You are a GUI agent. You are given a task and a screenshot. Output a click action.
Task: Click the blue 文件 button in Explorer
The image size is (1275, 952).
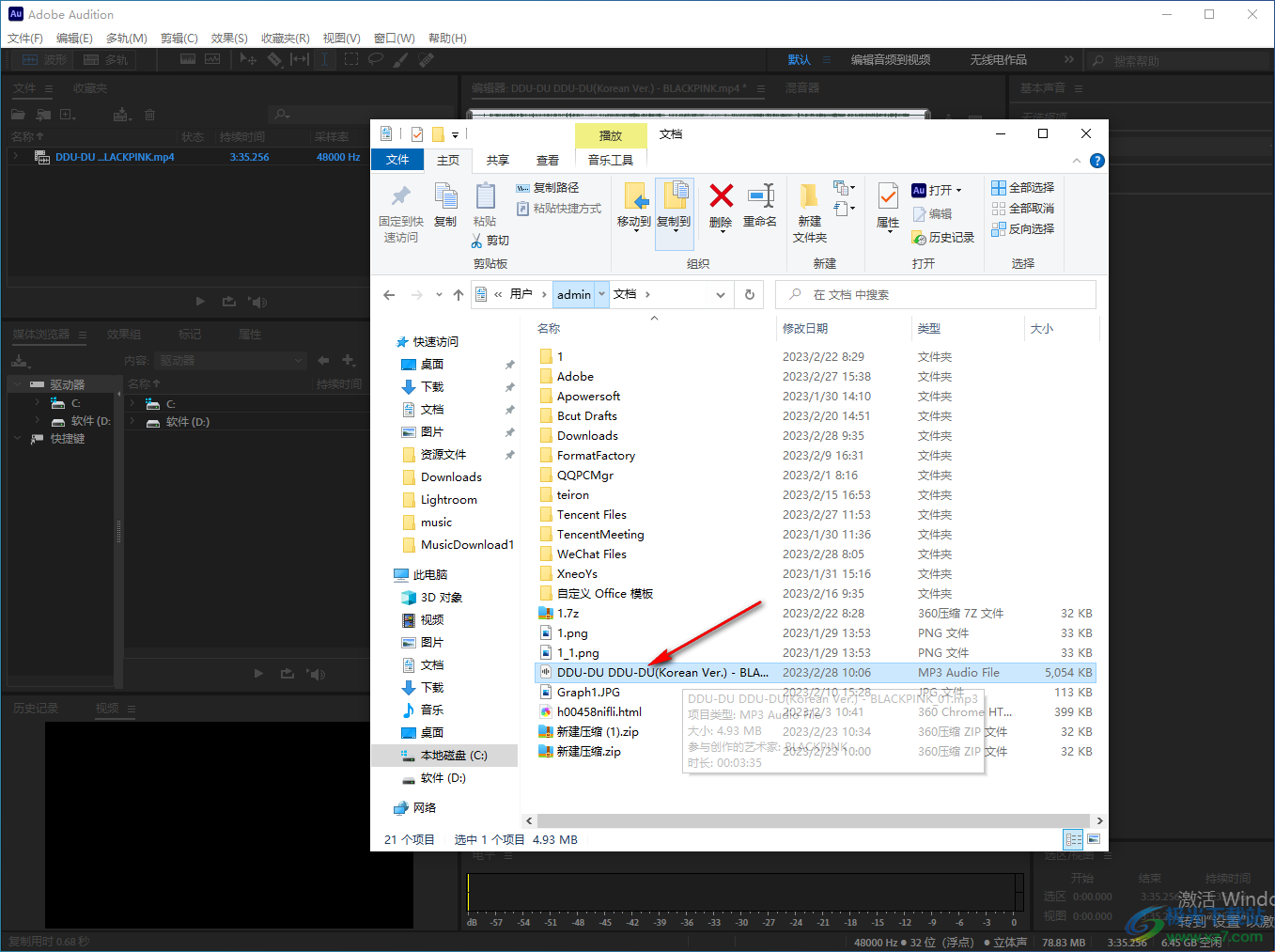pos(397,160)
